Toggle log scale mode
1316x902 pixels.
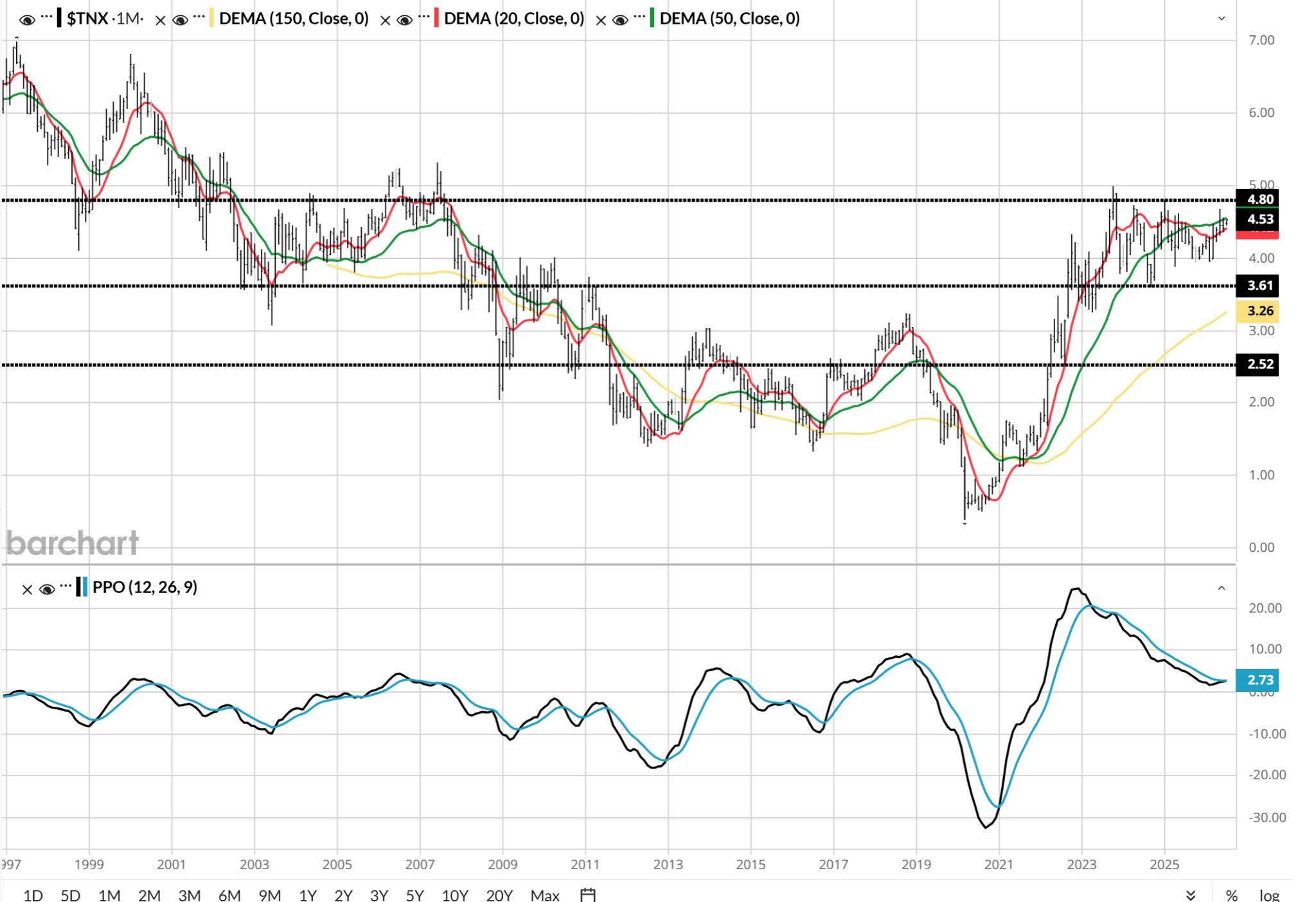click(x=1269, y=895)
